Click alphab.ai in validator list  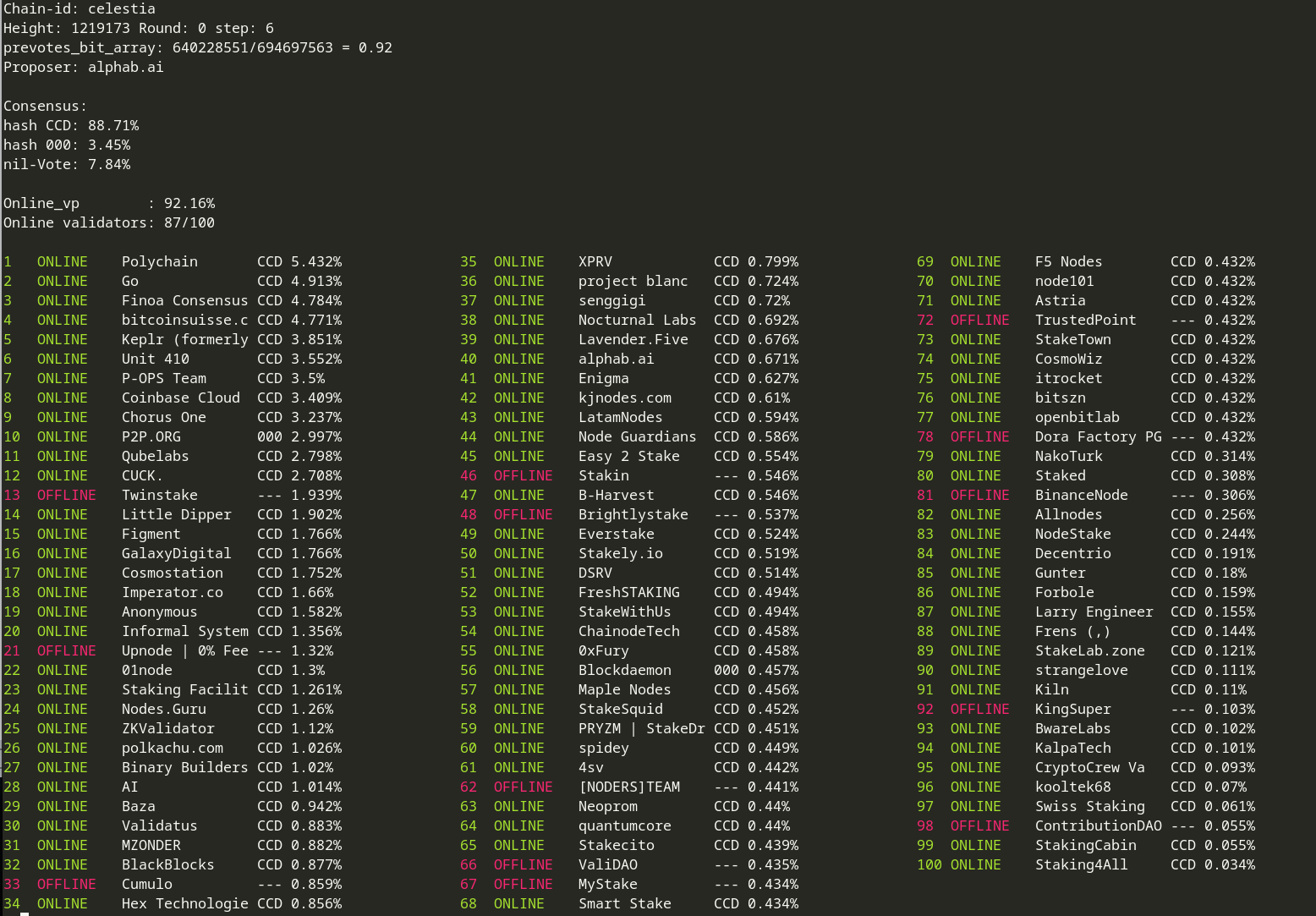(x=617, y=359)
